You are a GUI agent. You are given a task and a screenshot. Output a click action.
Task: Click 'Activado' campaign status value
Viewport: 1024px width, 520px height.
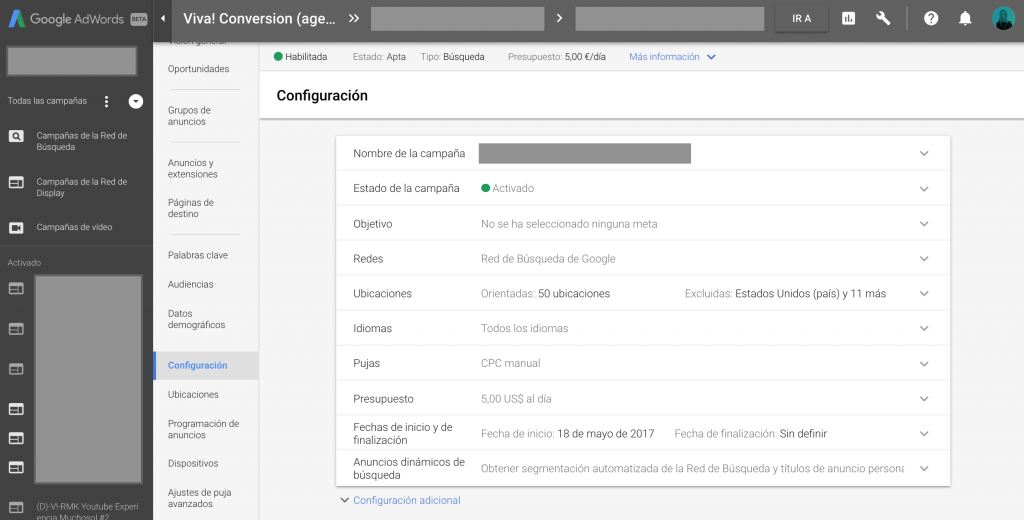[x=507, y=188]
